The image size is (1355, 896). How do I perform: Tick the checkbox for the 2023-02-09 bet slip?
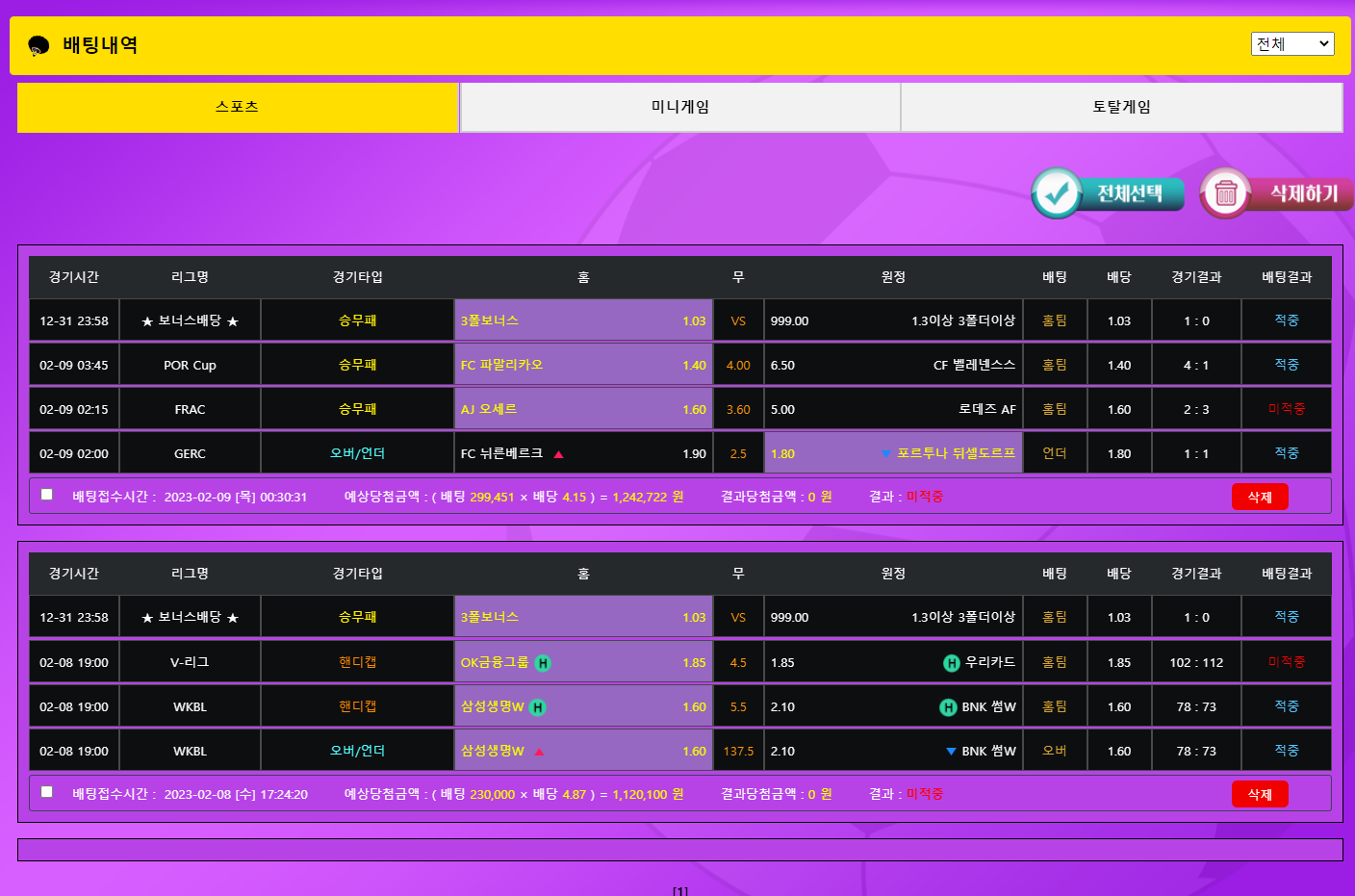[x=47, y=495]
